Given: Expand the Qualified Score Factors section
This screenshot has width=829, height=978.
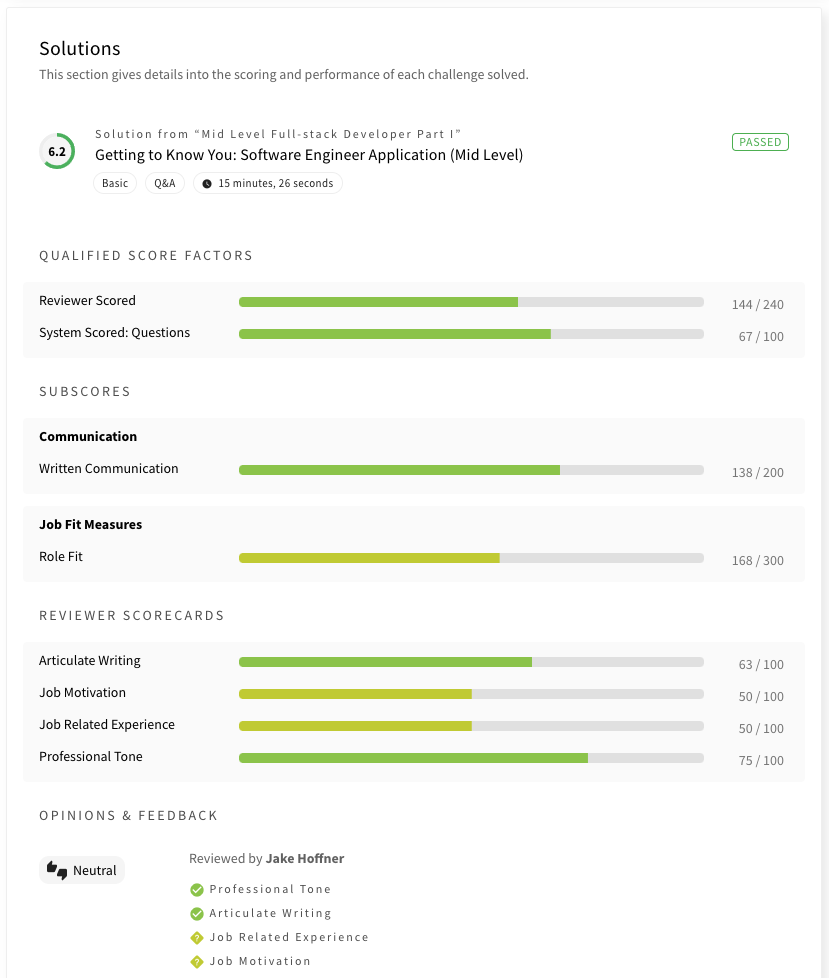Looking at the screenshot, I should tap(146, 255).
